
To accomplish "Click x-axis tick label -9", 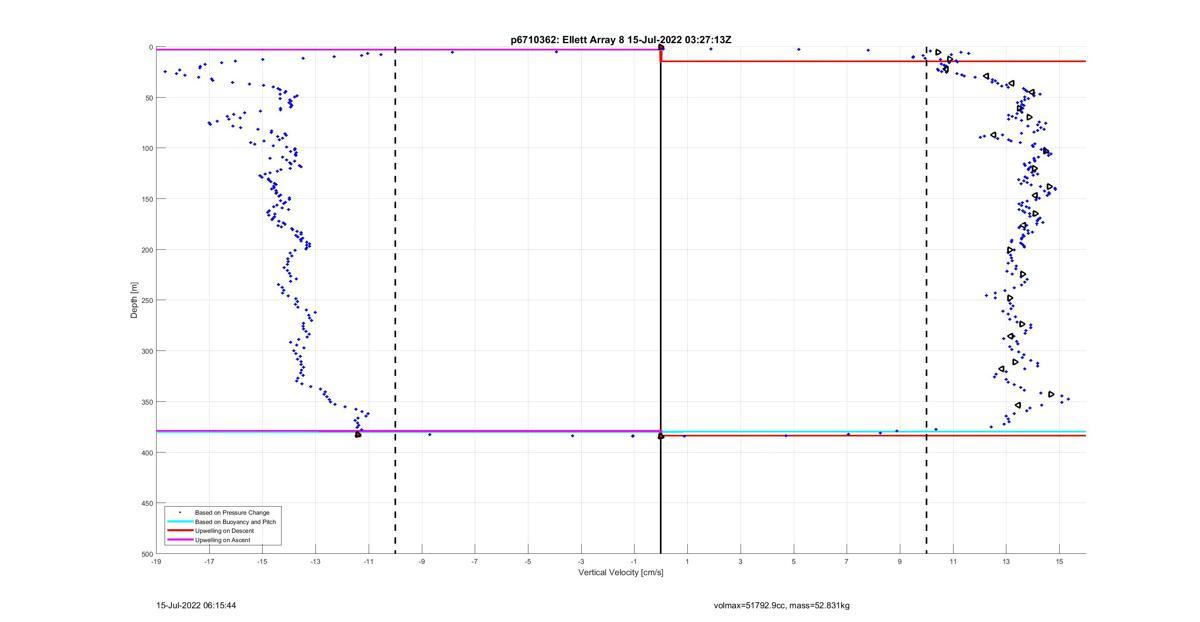I will 422,561.
